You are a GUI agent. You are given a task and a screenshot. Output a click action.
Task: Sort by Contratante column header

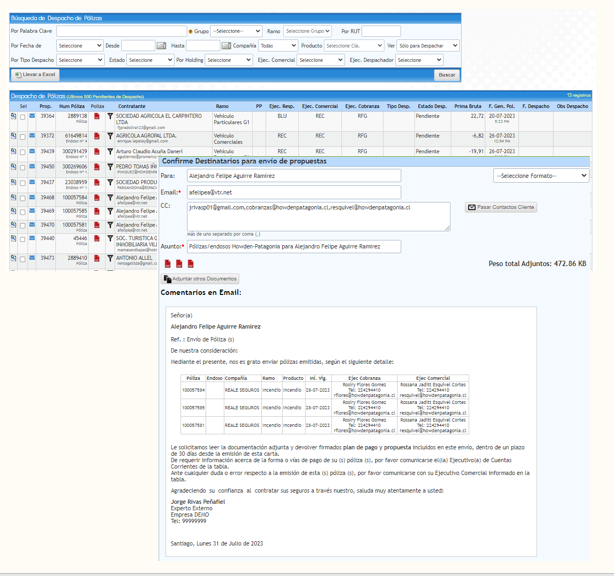point(131,106)
